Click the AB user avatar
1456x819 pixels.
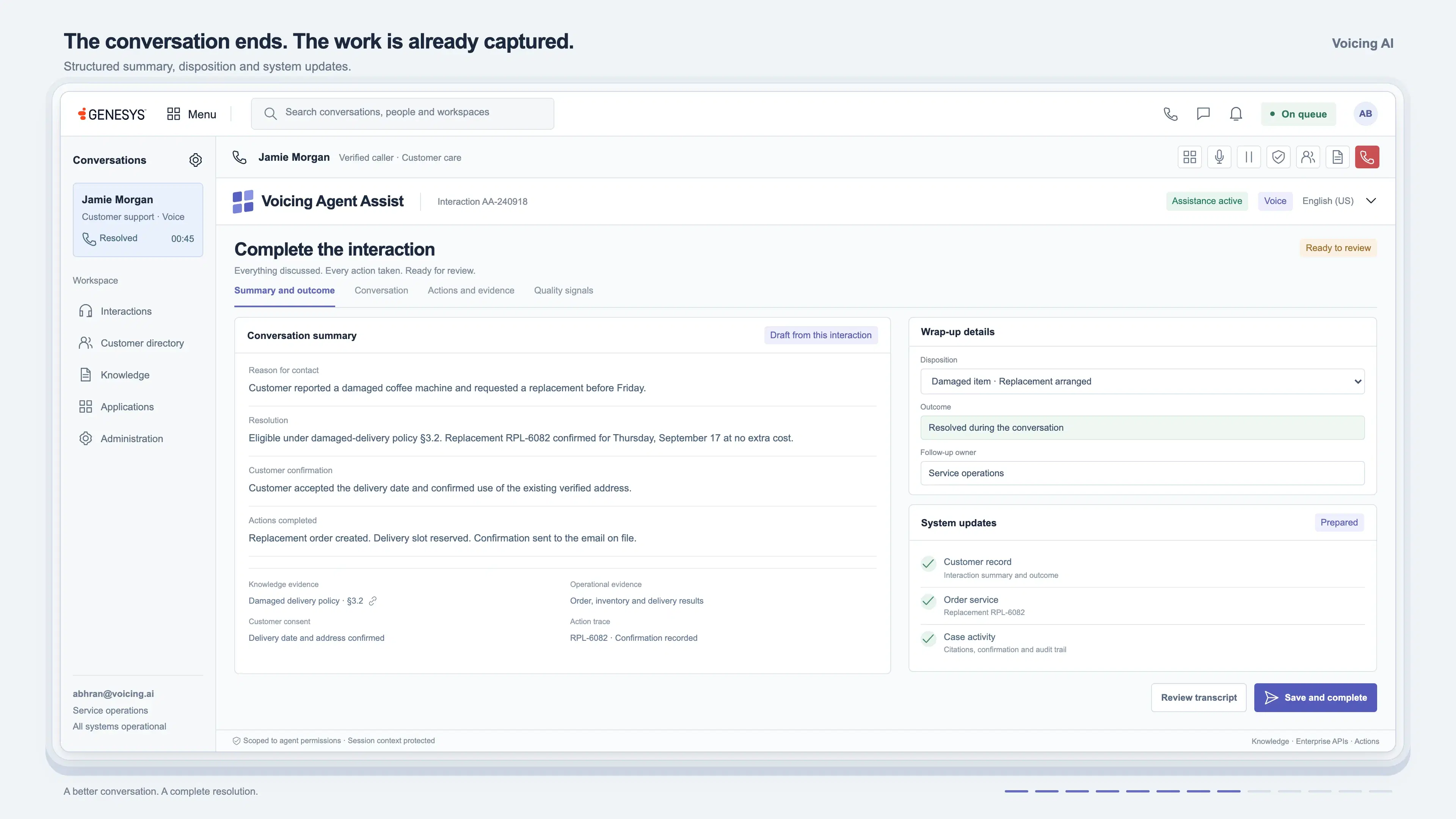[x=1365, y=114]
